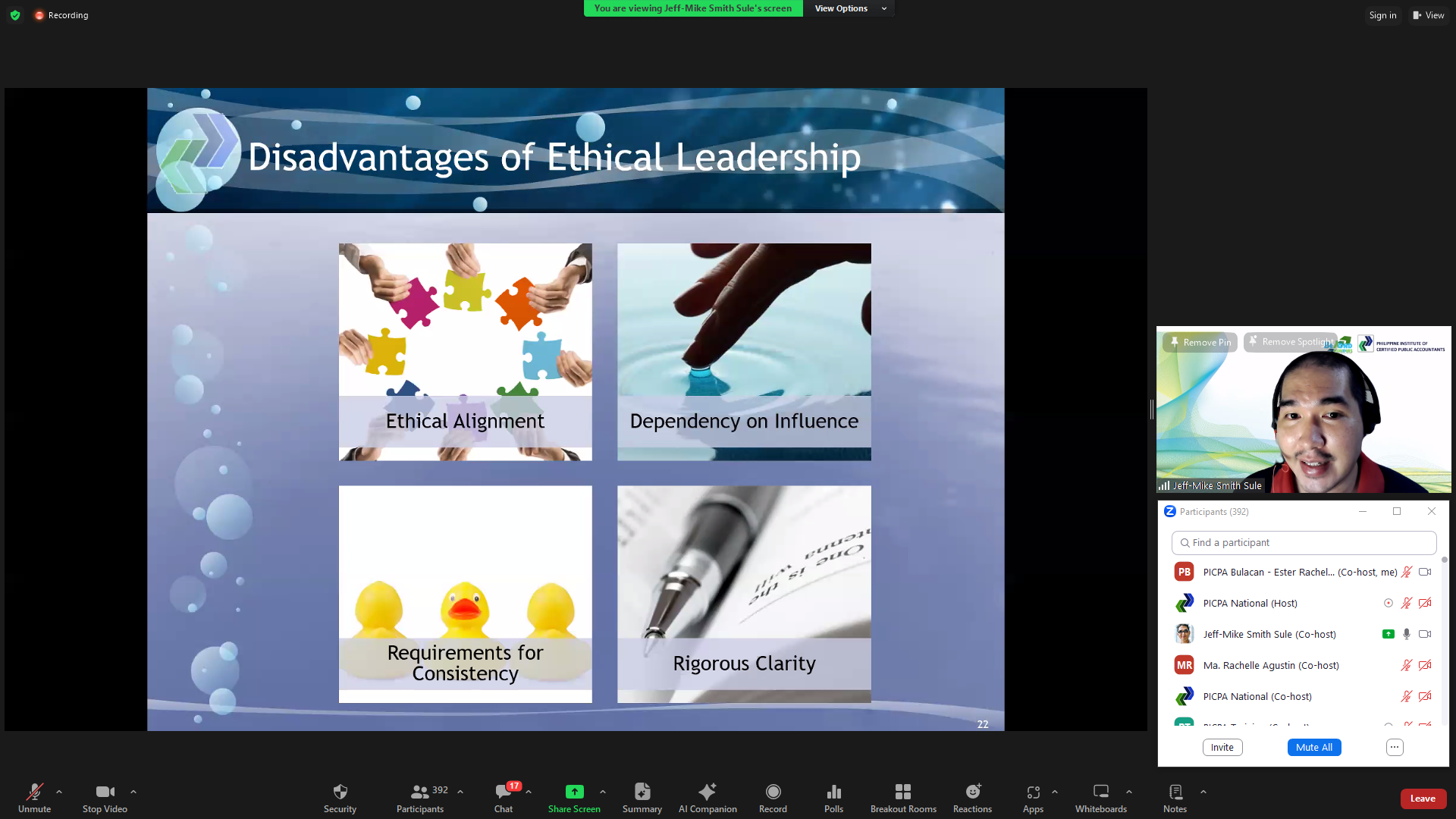Expand the arrow next to Participants
The width and height of the screenshot is (1456, 819).
(460, 792)
